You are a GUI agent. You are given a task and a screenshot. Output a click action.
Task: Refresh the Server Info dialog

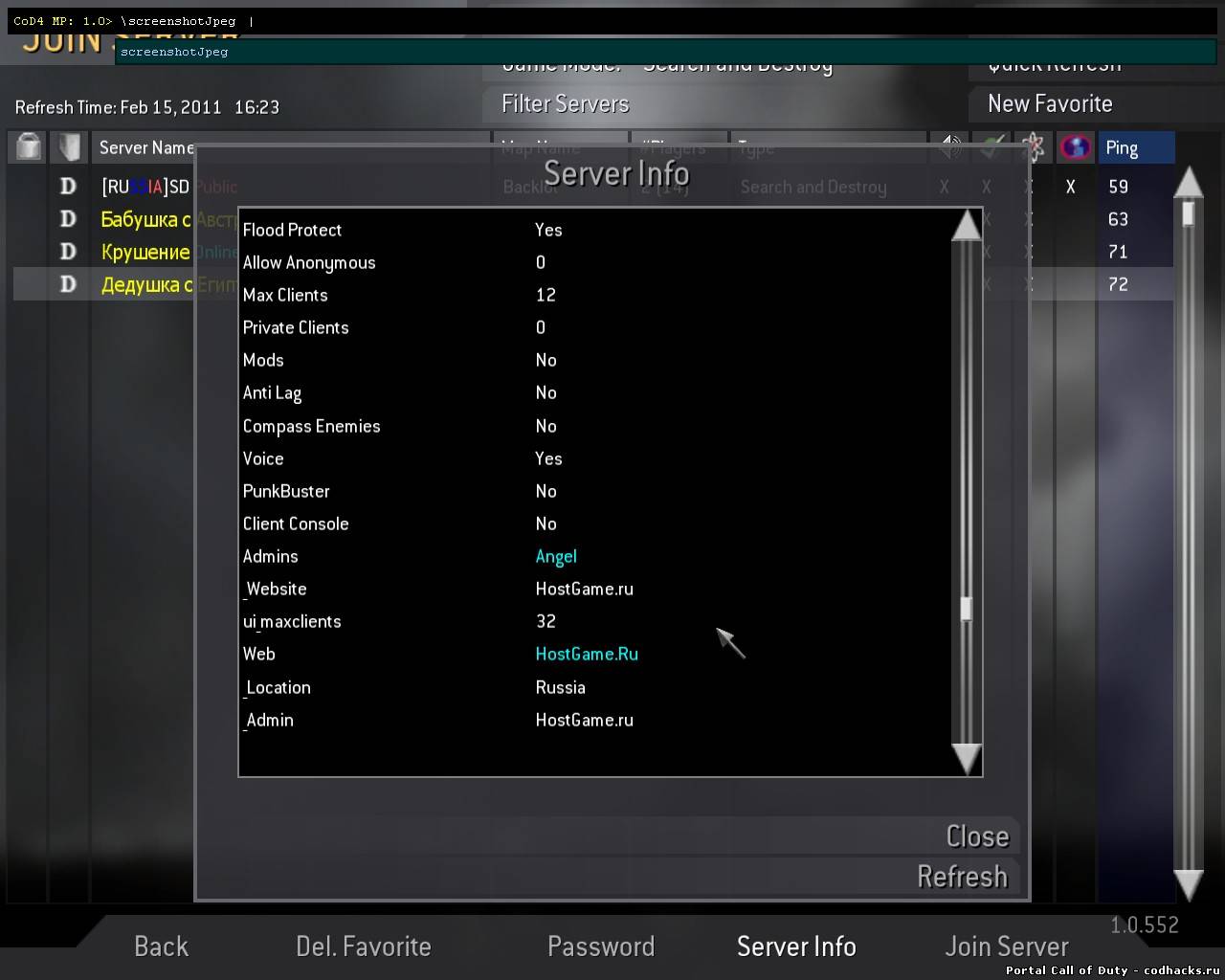pos(962,877)
